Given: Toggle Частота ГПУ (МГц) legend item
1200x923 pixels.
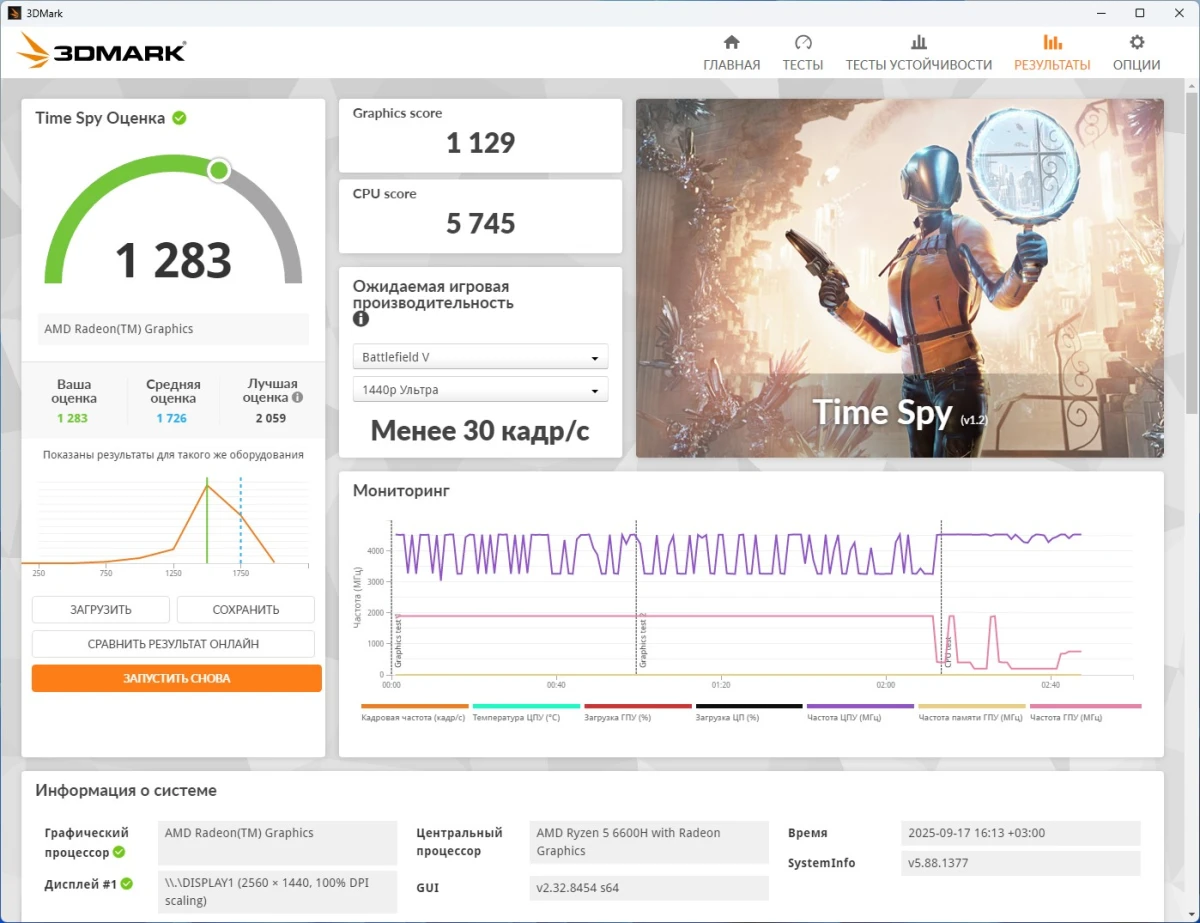Looking at the screenshot, I should [x=1085, y=712].
